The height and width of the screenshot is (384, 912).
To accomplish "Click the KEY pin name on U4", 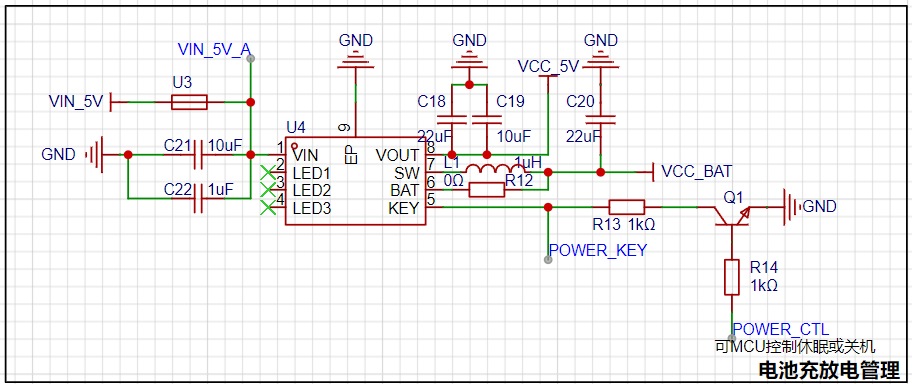I will point(404,208).
